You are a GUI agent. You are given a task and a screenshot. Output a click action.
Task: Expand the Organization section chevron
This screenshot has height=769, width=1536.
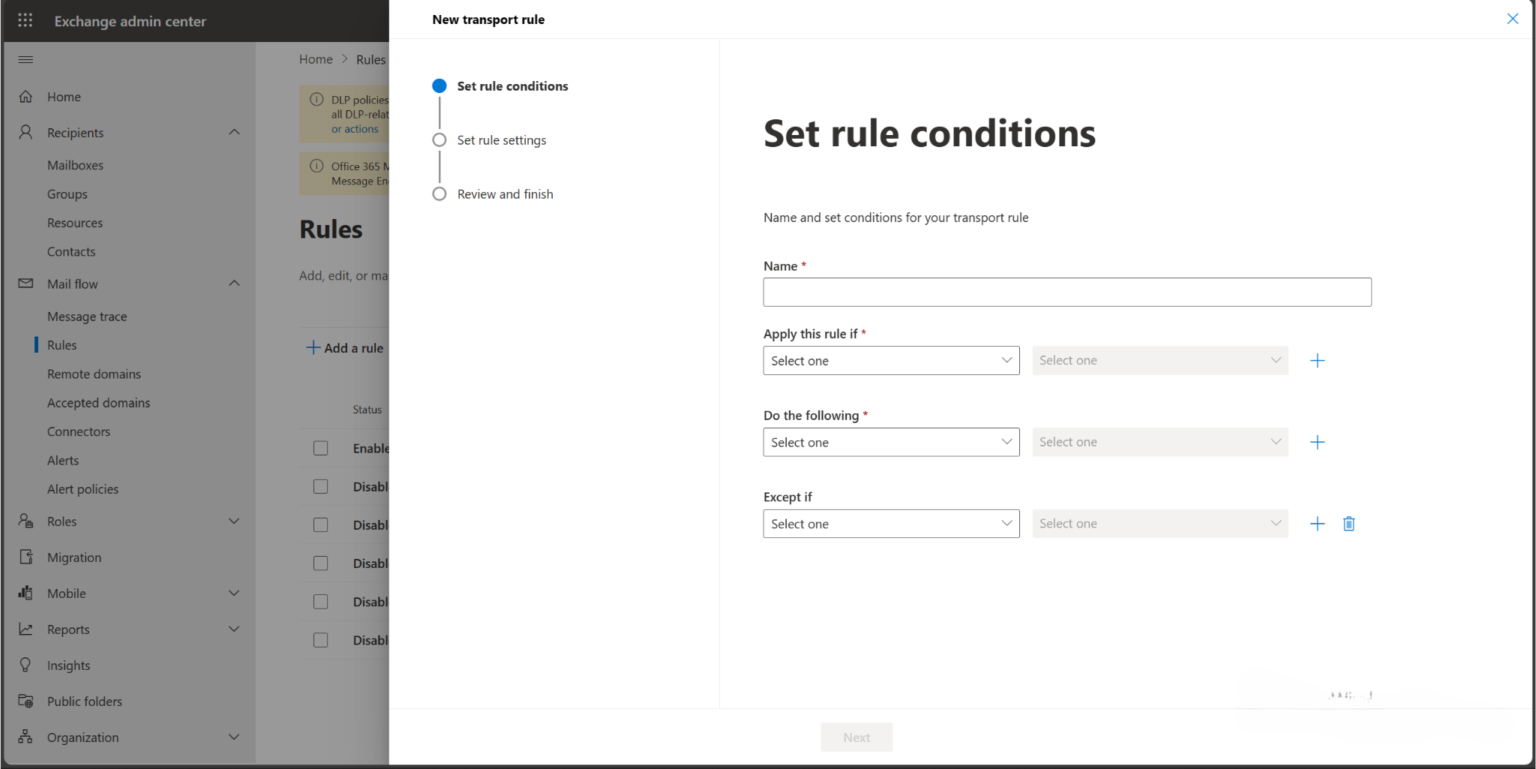point(233,737)
